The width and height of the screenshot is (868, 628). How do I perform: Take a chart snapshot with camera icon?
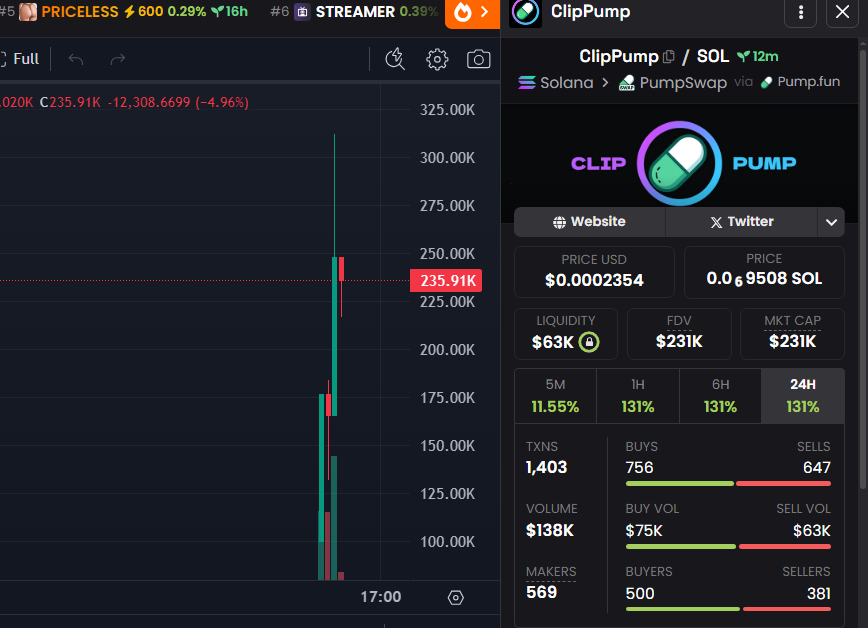(x=478, y=59)
